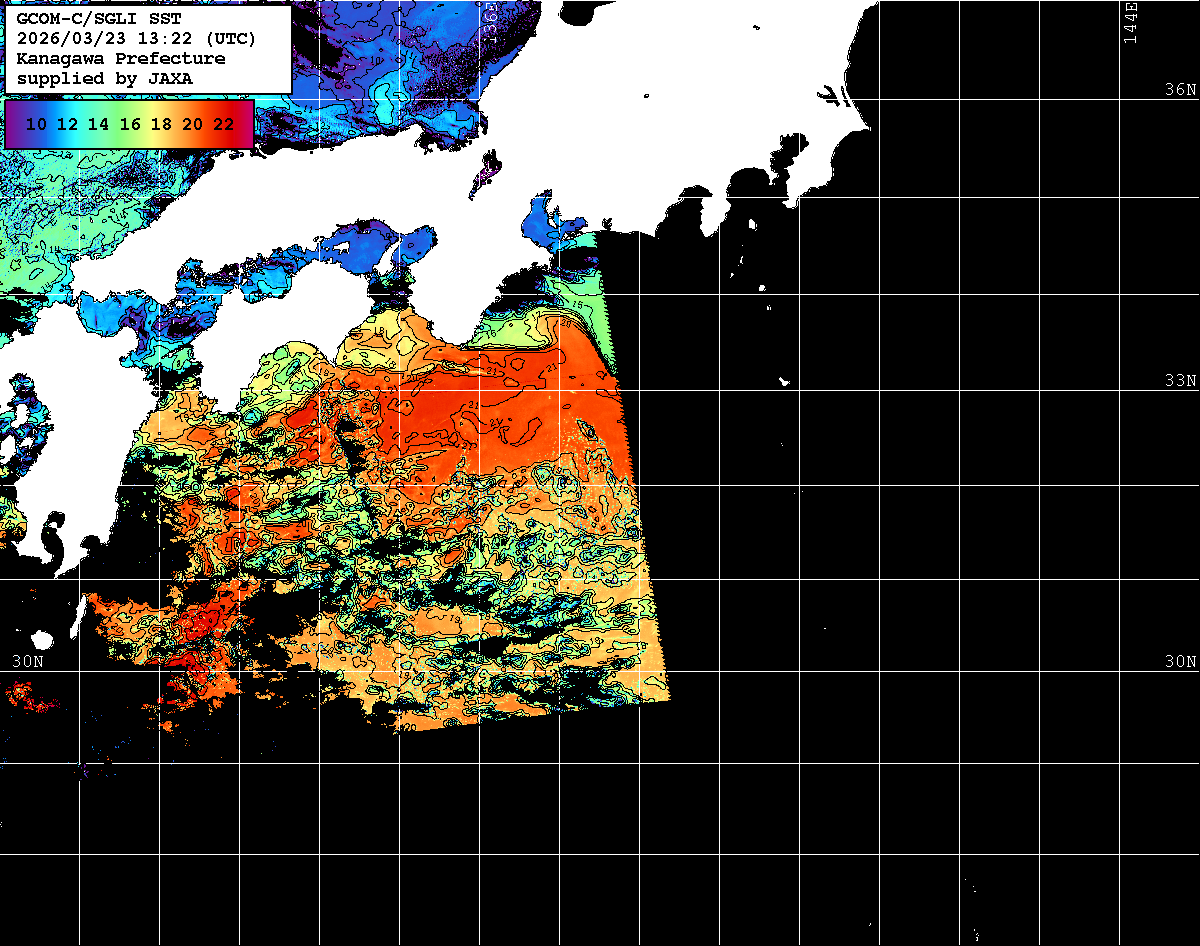The width and height of the screenshot is (1200, 946).
Task: Click the 16 value on the color scale
Action: (130, 124)
